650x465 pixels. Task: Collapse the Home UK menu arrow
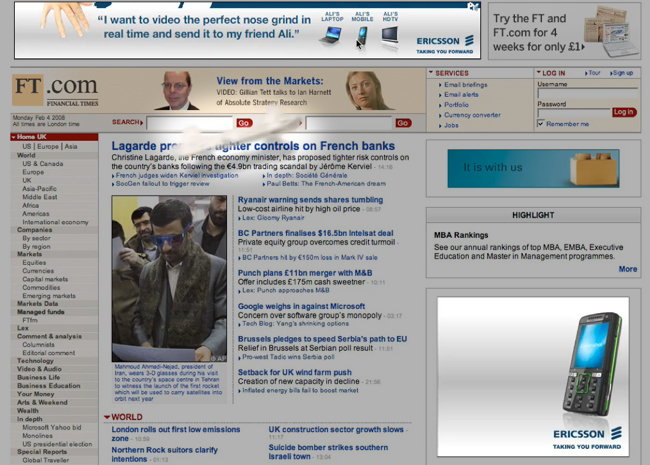pos(14,137)
